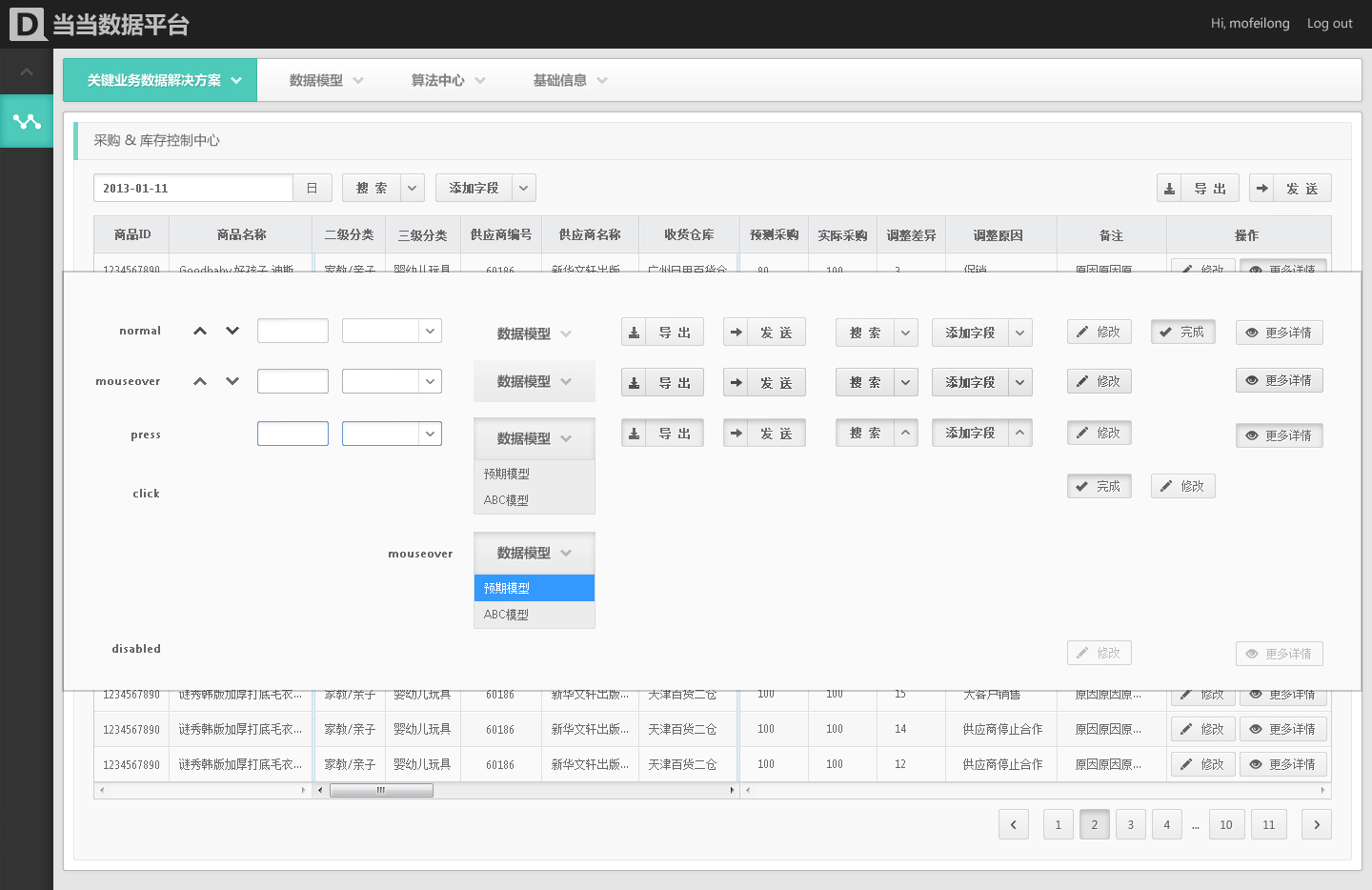Click the arrow icon of top toolbar 发送
Screen dimensions: 1372x890
(1261, 189)
